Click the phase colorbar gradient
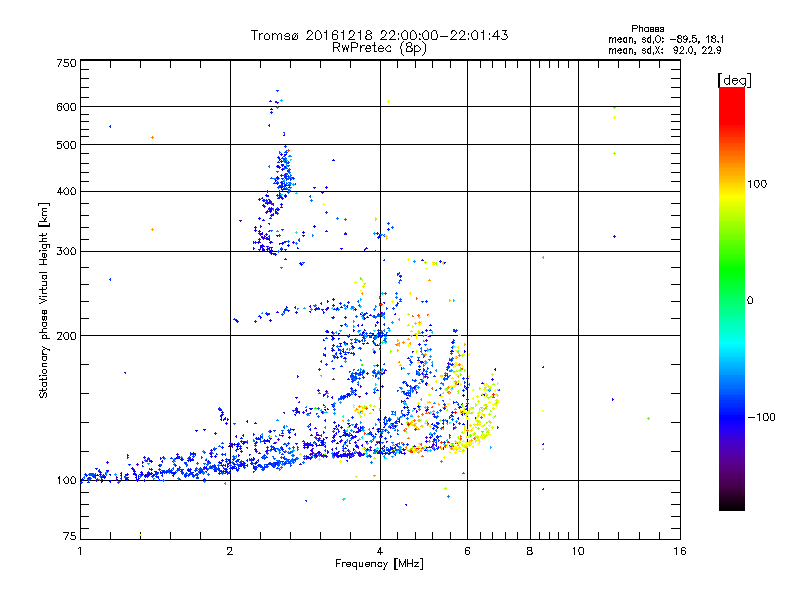Image resolution: width=800 pixels, height=600 pixels. pyautogui.click(x=732, y=298)
